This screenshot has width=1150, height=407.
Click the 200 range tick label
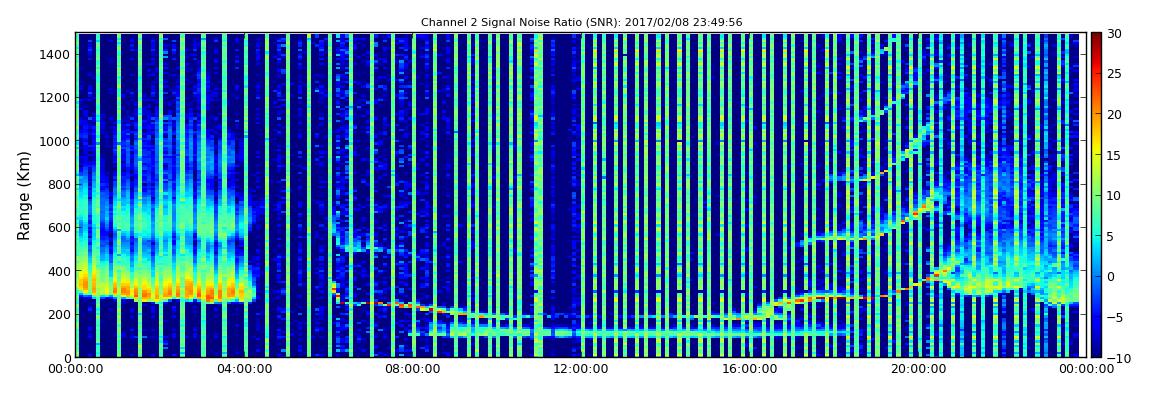point(59,314)
